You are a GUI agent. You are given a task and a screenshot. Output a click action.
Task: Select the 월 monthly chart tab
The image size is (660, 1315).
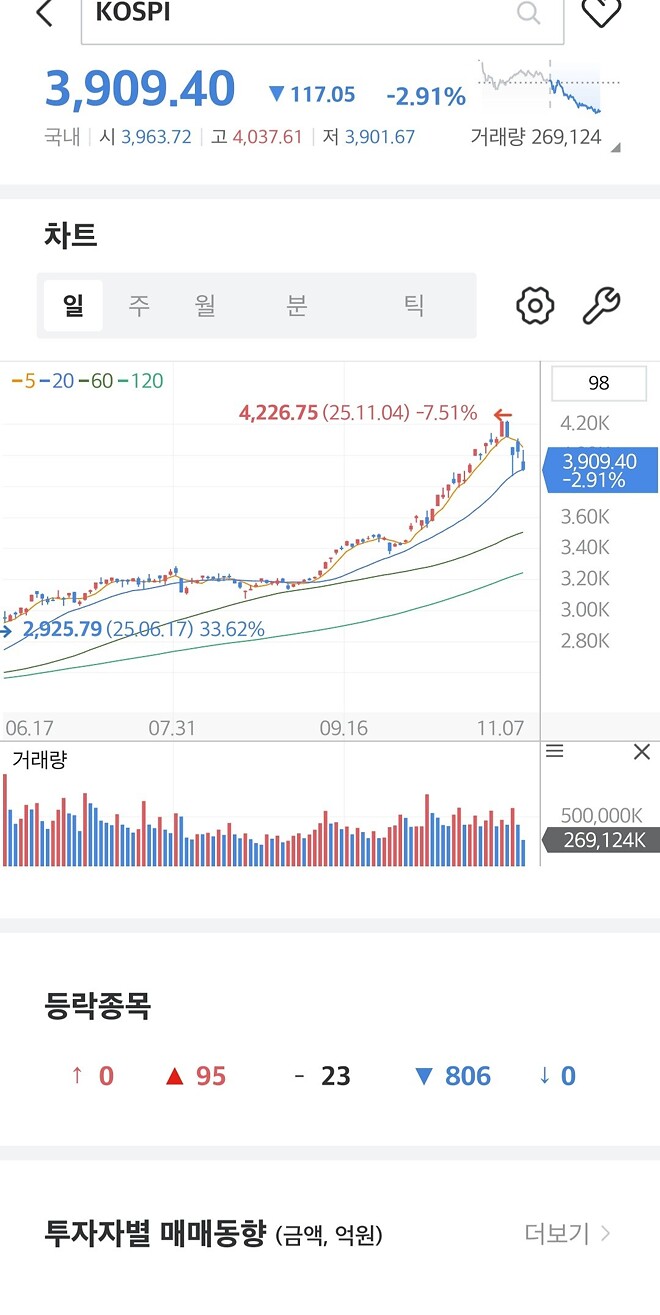tap(206, 305)
